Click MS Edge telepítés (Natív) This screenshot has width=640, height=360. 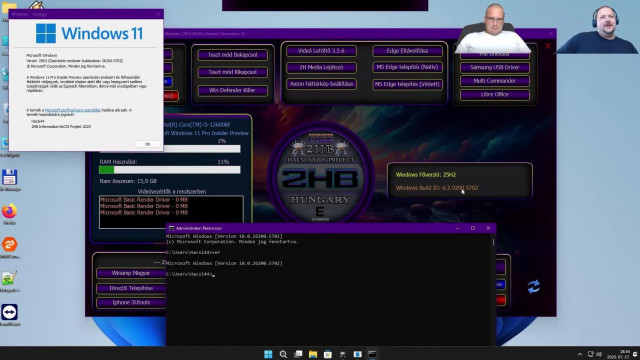407,67
